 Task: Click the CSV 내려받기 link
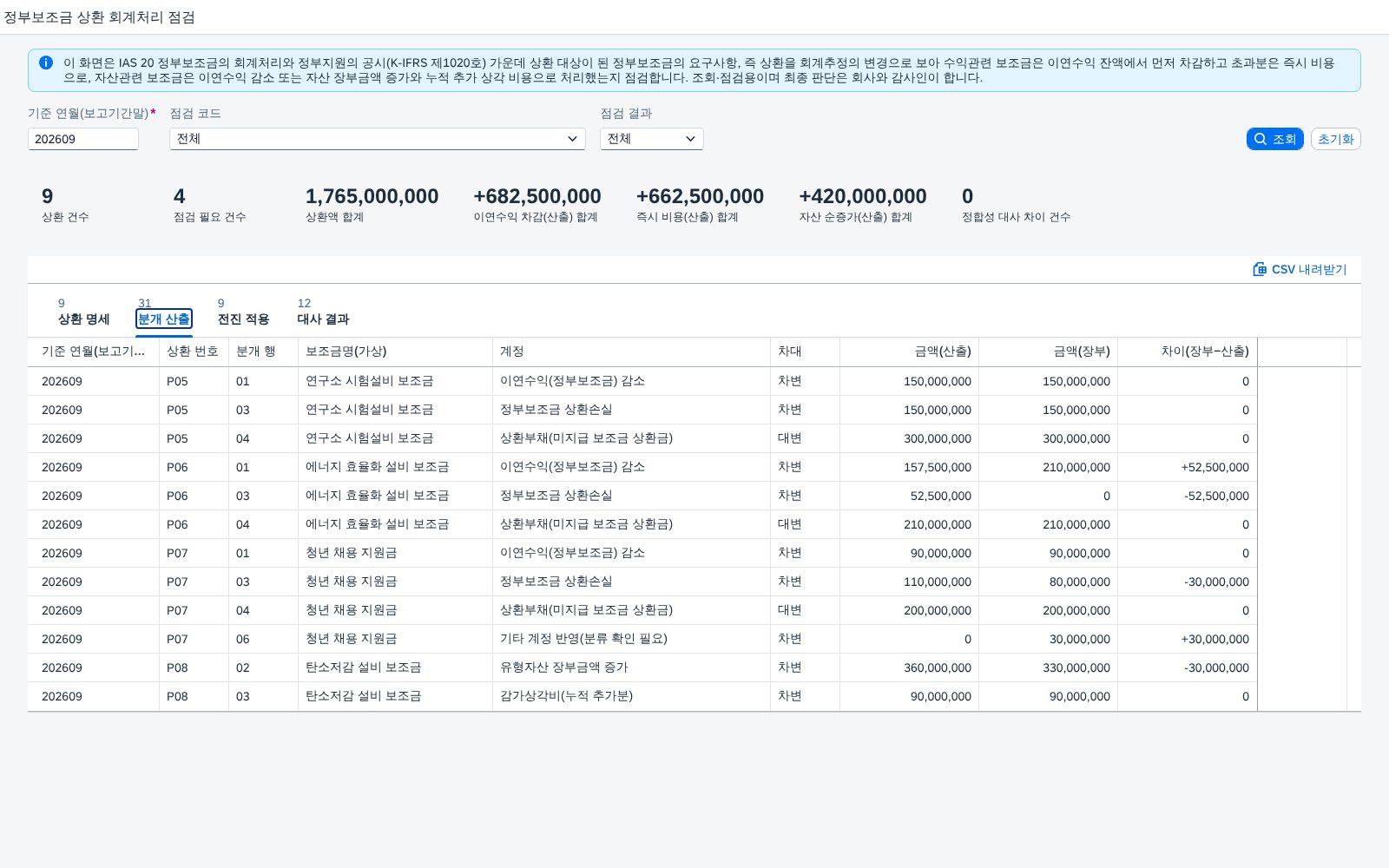[x=1300, y=269]
